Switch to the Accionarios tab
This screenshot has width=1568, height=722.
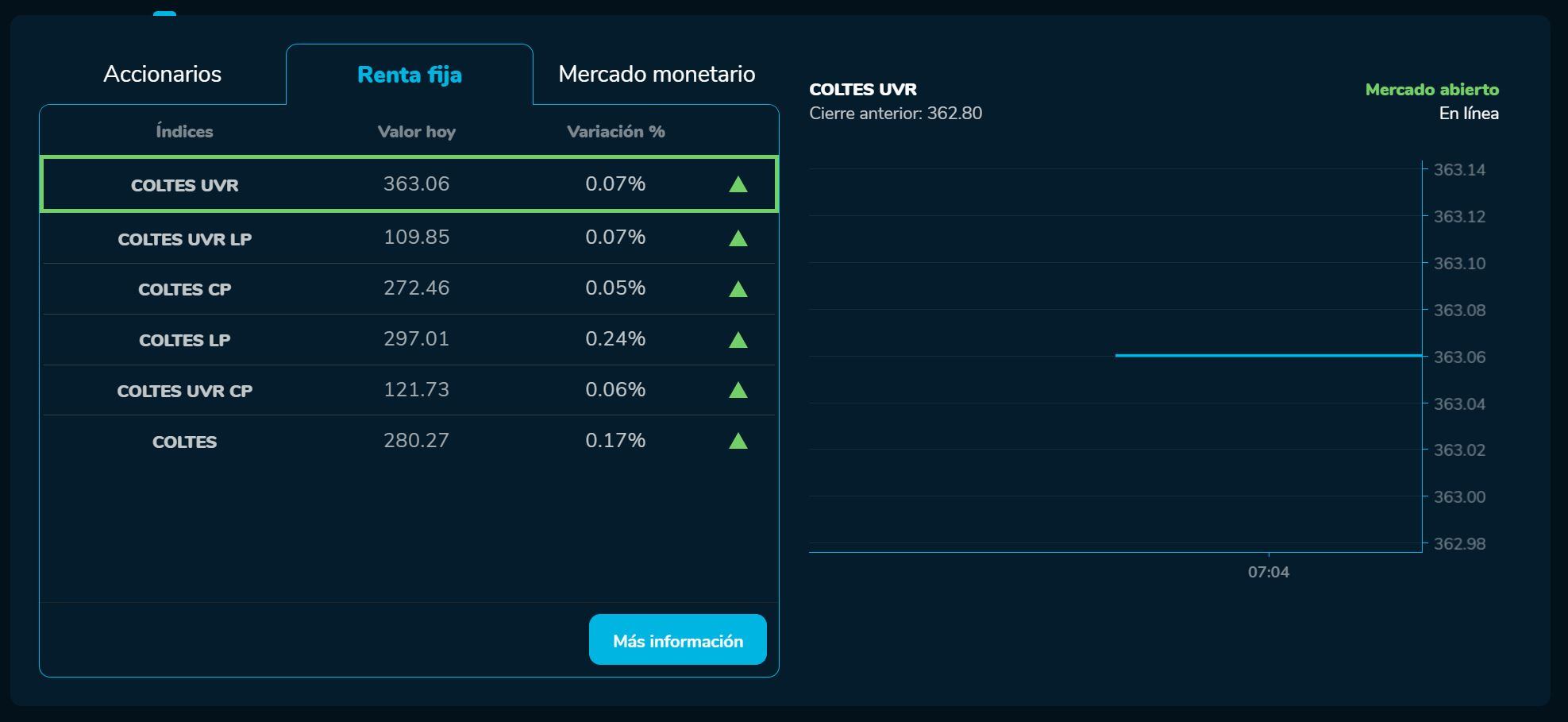coord(163,74)
